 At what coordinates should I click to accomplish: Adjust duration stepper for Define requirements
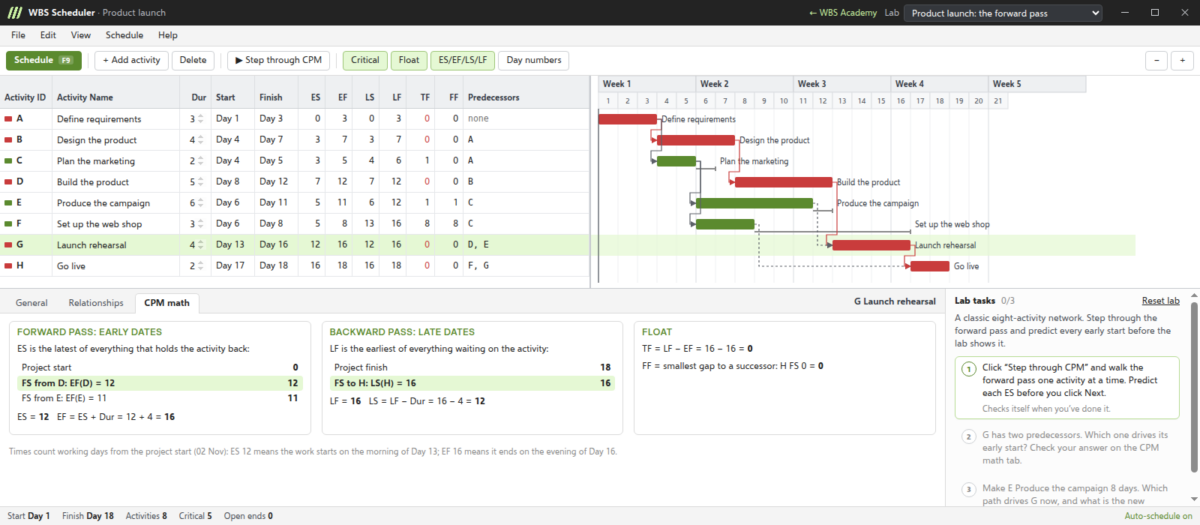tap(200, 119)
